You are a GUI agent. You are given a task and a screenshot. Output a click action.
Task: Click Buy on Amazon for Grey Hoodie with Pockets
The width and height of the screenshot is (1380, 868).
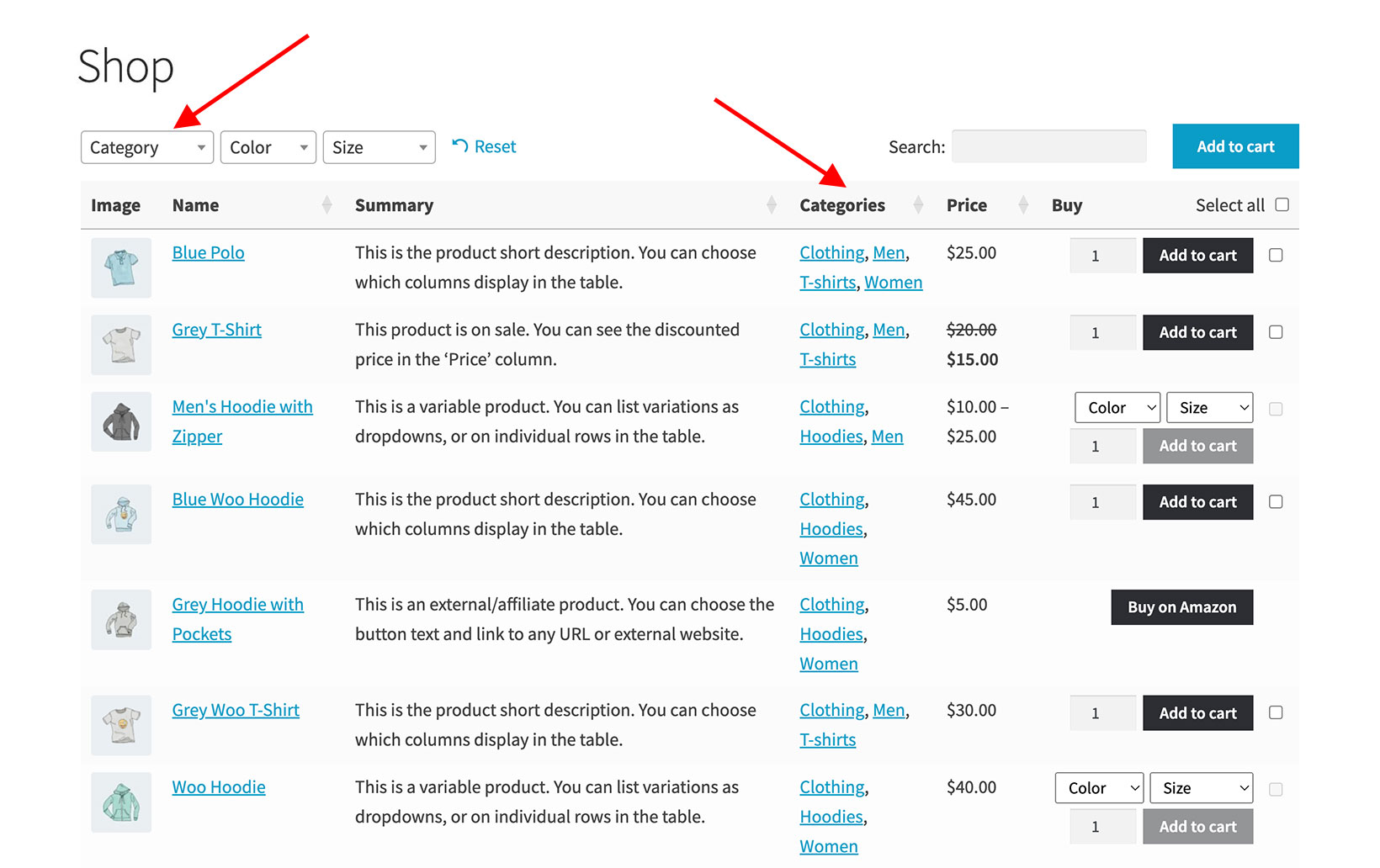[1181, 606]
